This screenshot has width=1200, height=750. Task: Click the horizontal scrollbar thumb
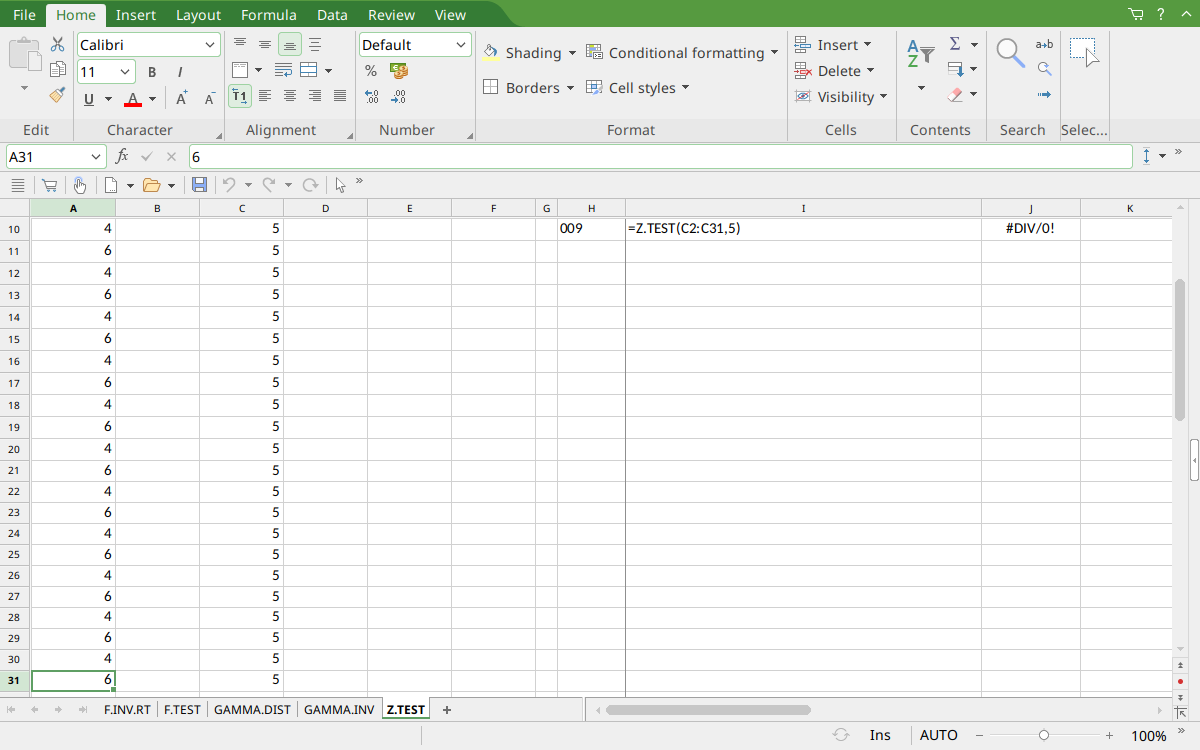tap(708, 710)
